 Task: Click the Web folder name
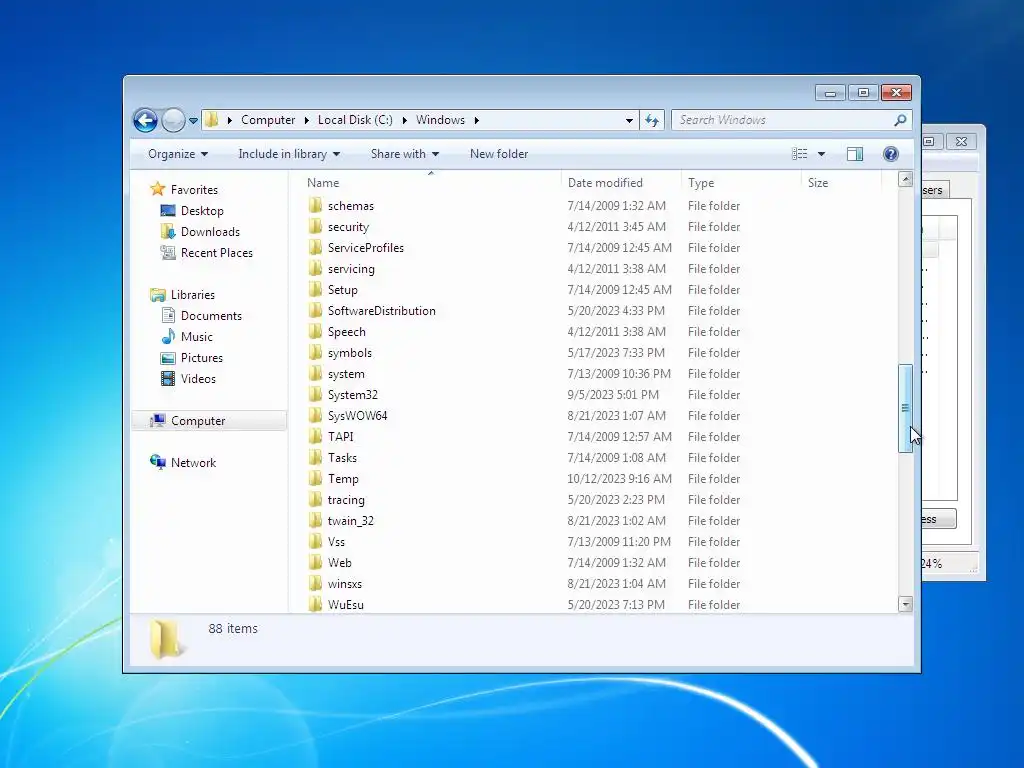340,562
